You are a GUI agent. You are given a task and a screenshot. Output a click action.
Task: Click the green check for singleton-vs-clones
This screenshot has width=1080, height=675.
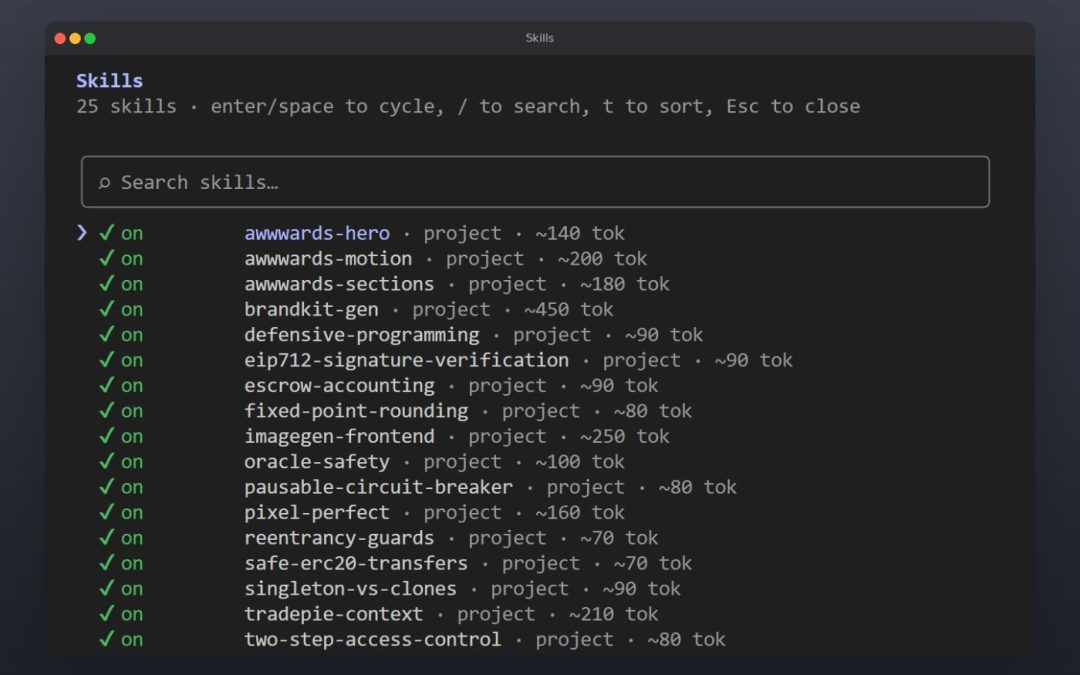(106, 588)
